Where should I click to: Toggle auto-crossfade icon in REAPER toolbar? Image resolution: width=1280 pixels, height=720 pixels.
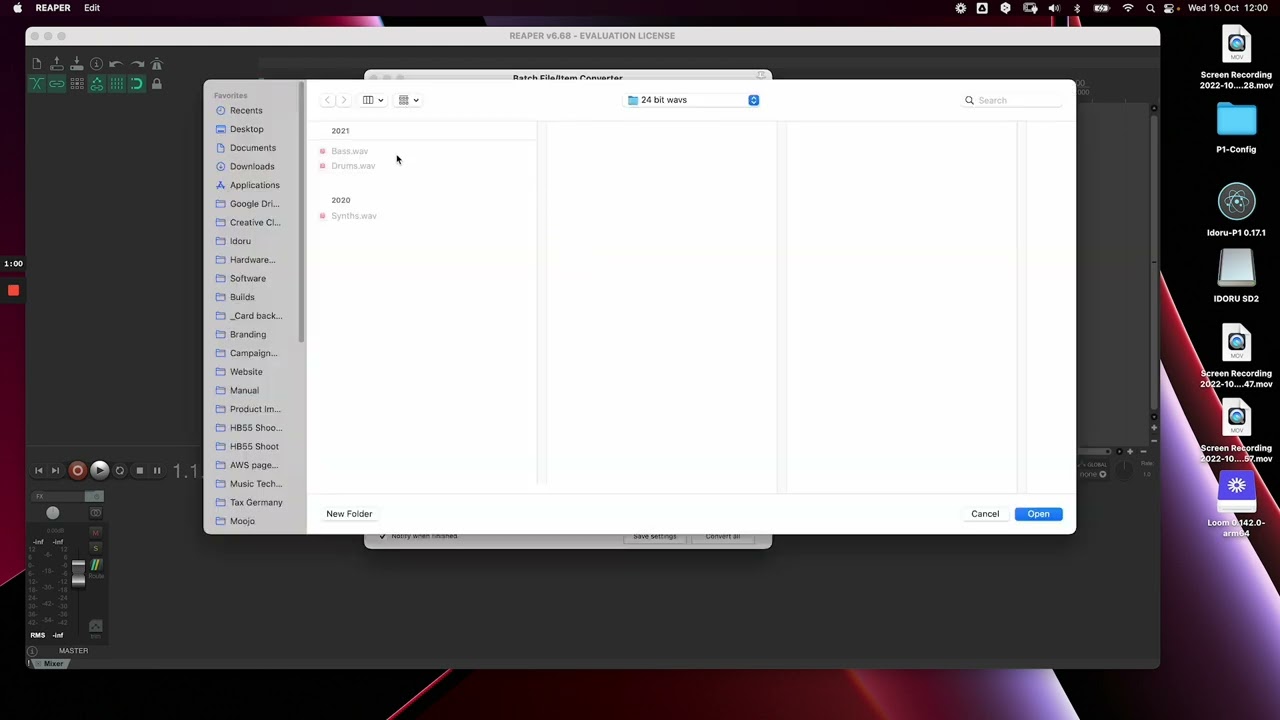tap(37, 84)
